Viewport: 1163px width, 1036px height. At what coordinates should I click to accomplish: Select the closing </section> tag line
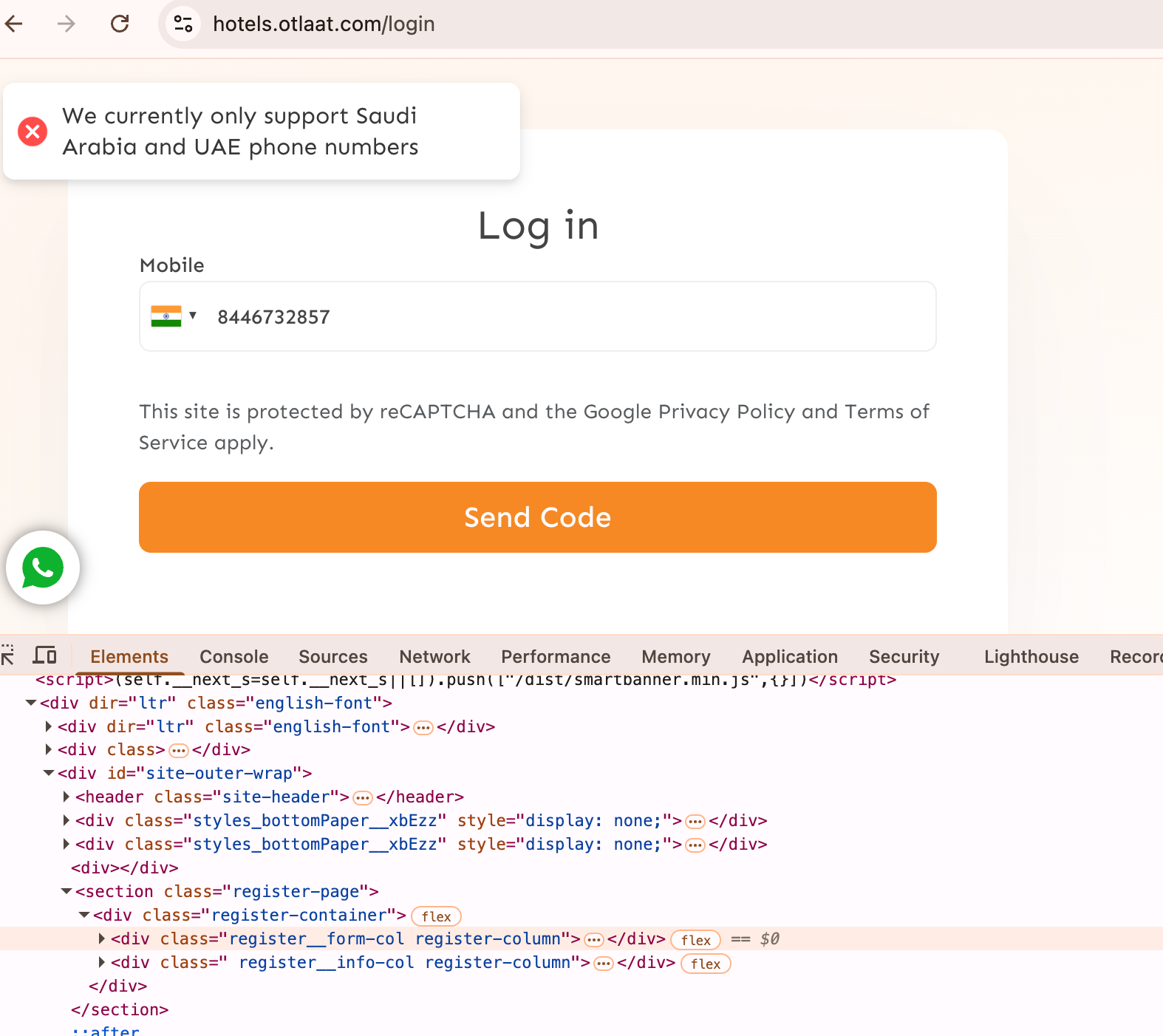[120, 1009]
